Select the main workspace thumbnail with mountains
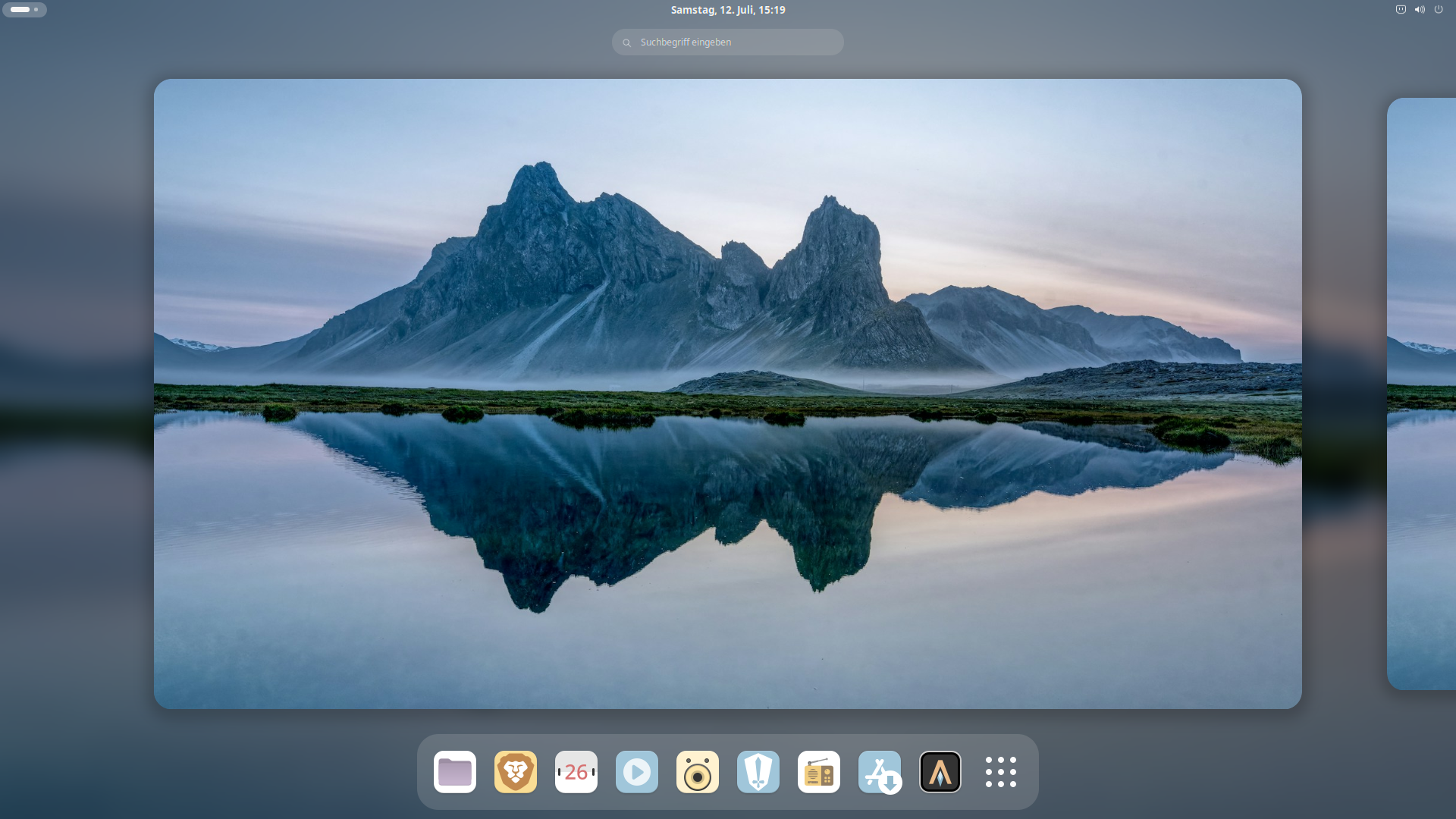The width and height of the screenshot is (1456, 819). tap(728, 394)
